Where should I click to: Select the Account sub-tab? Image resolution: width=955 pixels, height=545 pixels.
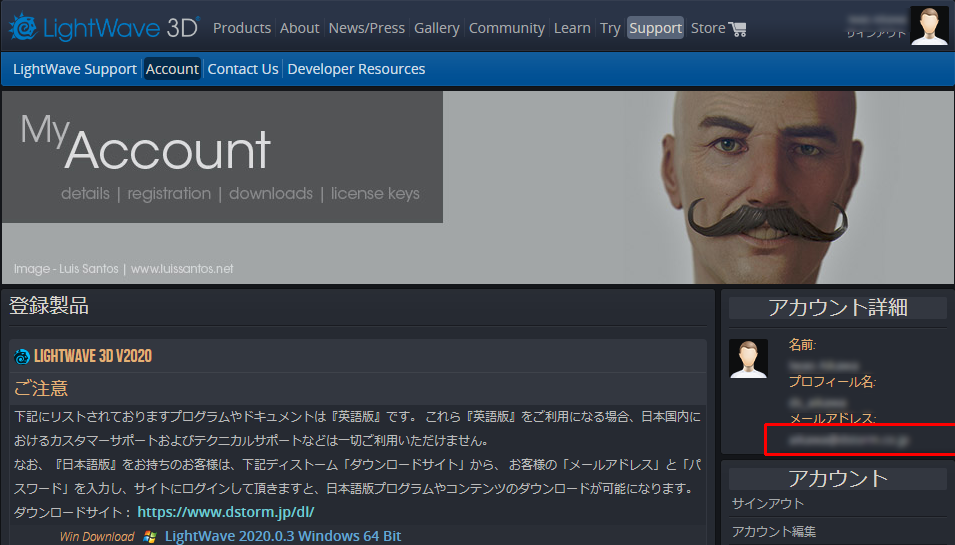click(x=172, y=69)
